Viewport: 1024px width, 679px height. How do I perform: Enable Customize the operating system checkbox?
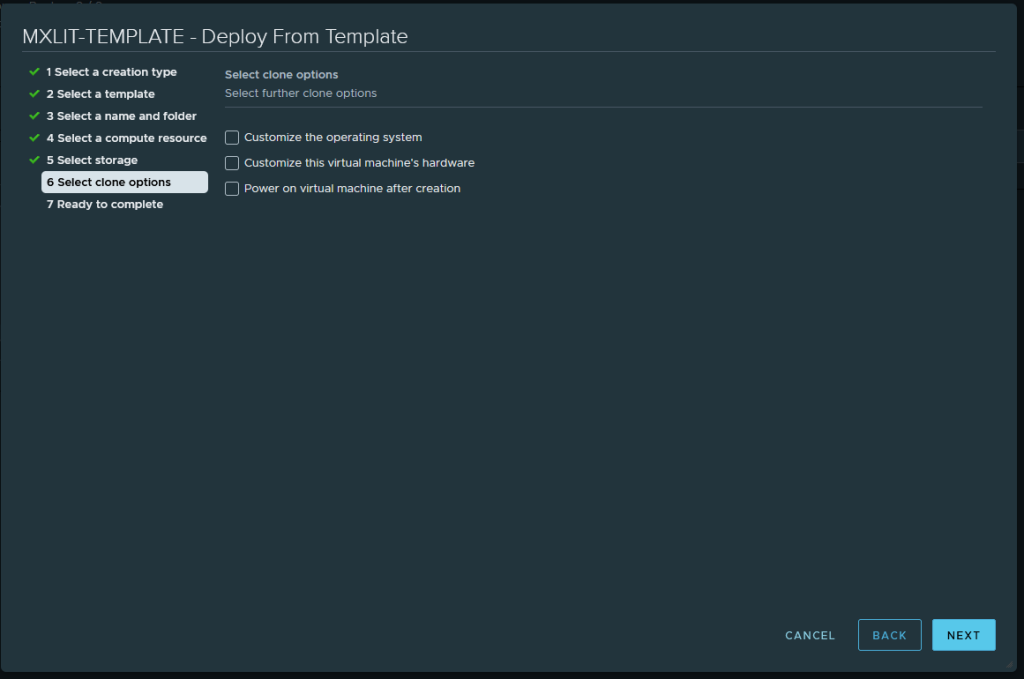point(232,137)
